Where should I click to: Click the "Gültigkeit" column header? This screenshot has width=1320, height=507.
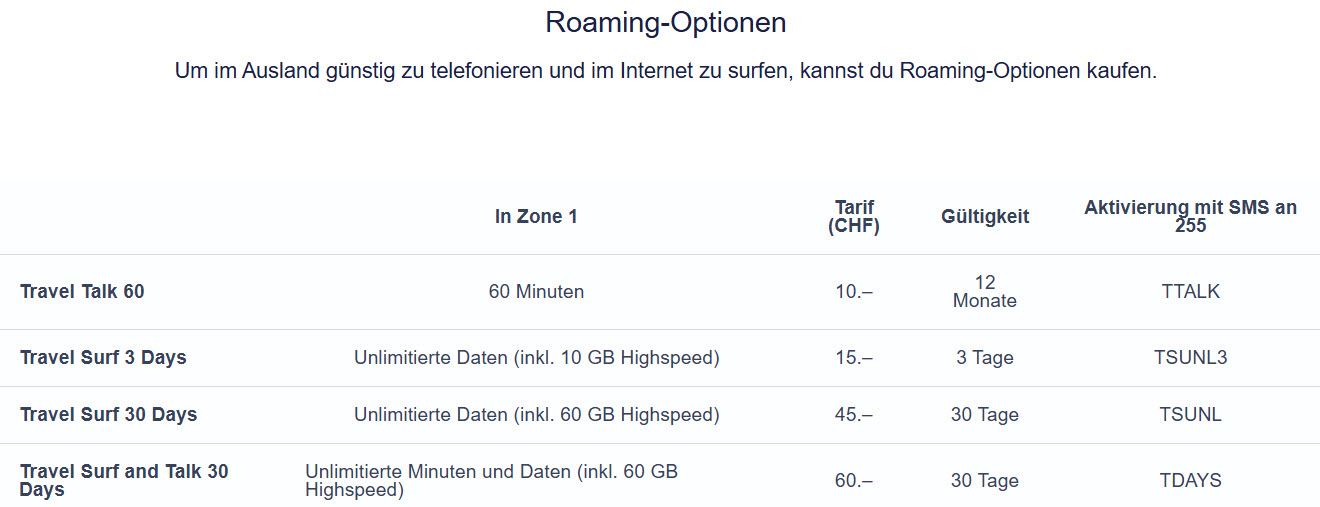(x=985, y=216)
